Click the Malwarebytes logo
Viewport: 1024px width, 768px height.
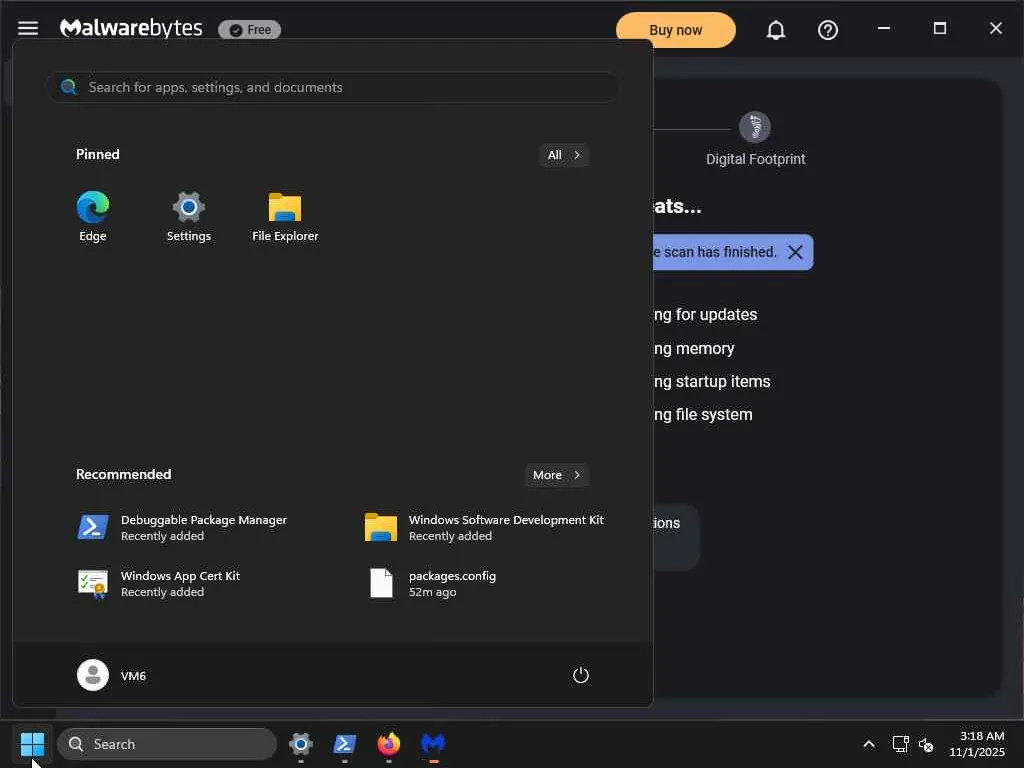coord(131,28)
